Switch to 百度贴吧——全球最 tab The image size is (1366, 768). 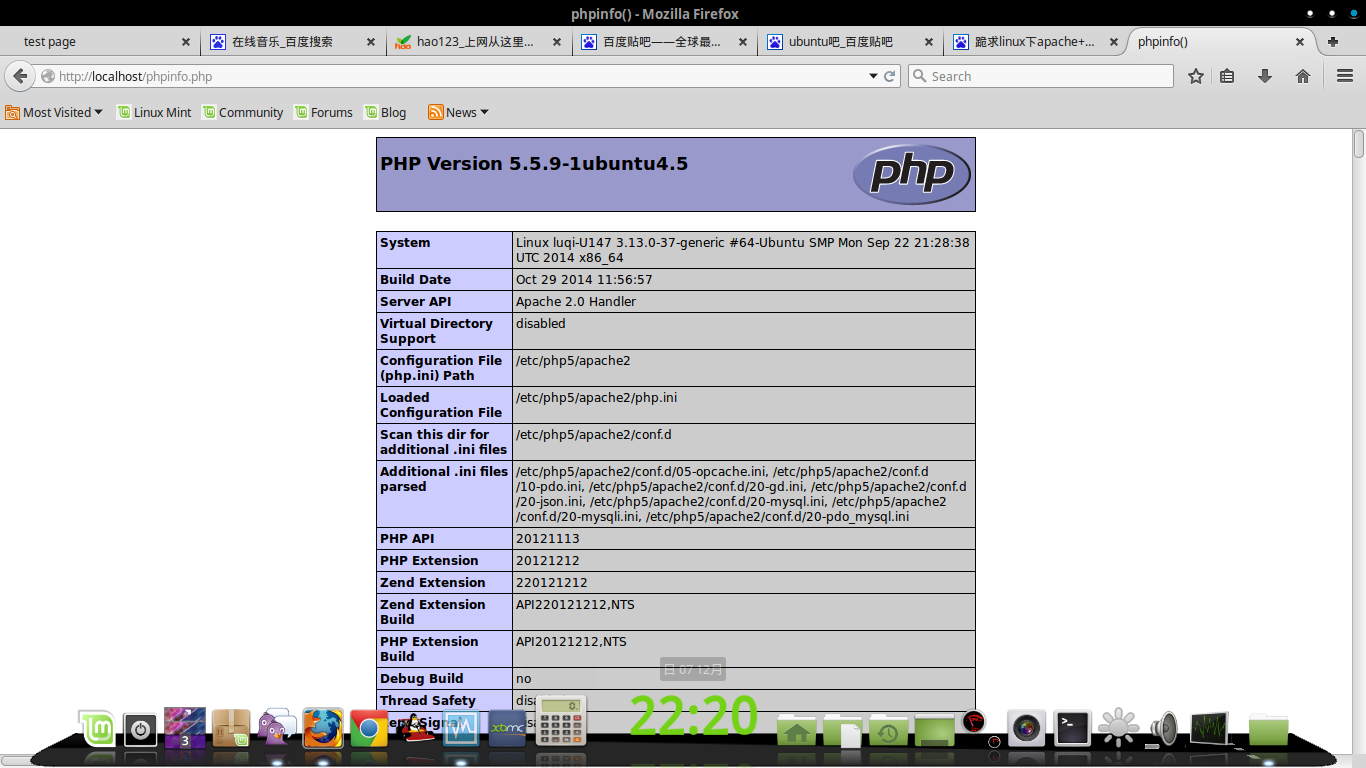click(661, 42)
